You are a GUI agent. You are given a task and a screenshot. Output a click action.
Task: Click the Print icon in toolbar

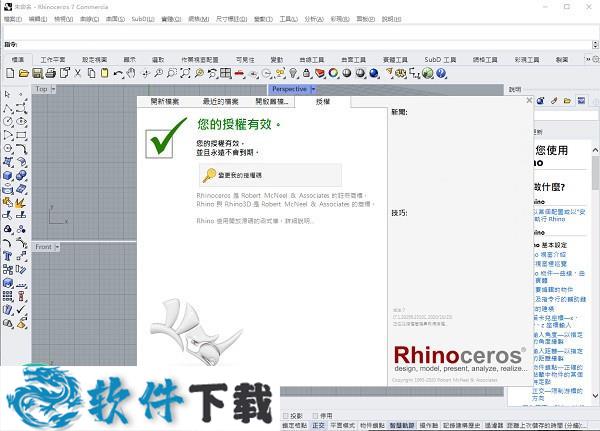click(x=51, y=73)
